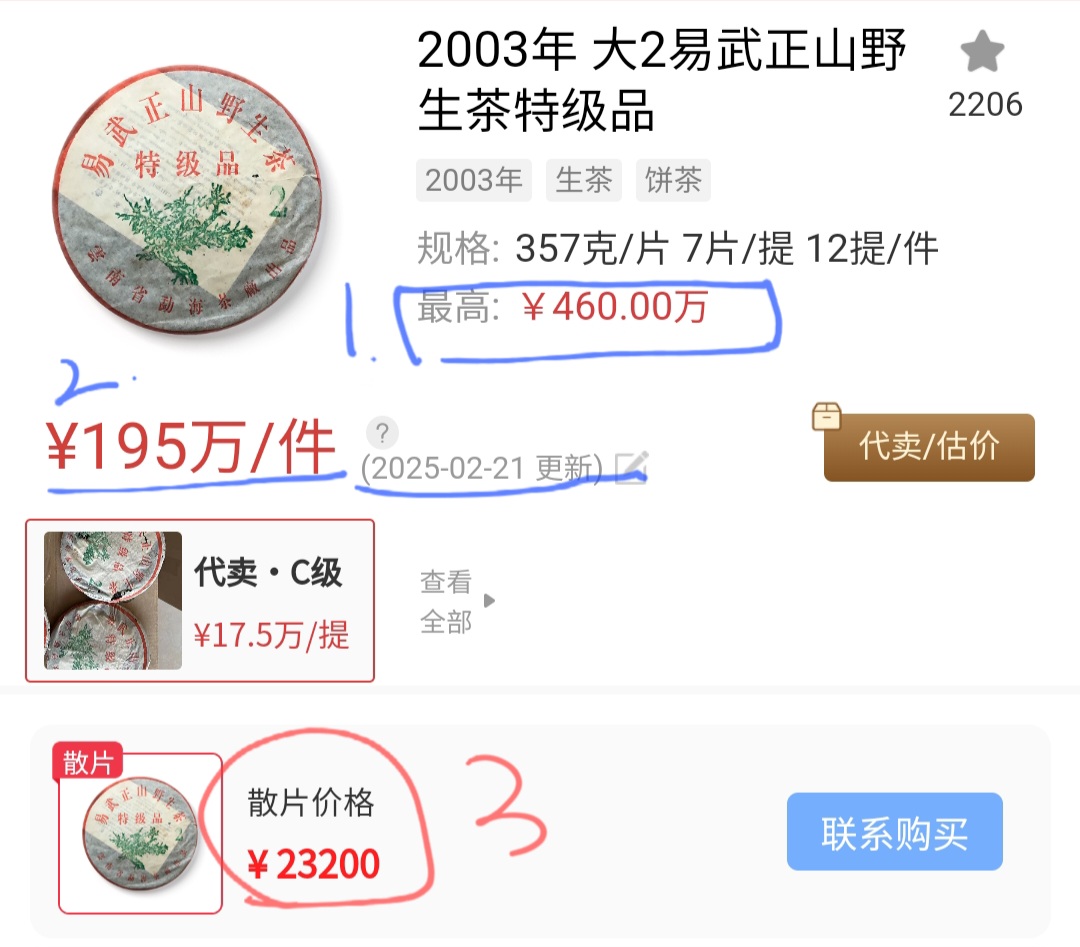Screen dimensions: 1080x947
Task: Click the box icon on the 代卖/估价 button
Action: coord(827,416)
